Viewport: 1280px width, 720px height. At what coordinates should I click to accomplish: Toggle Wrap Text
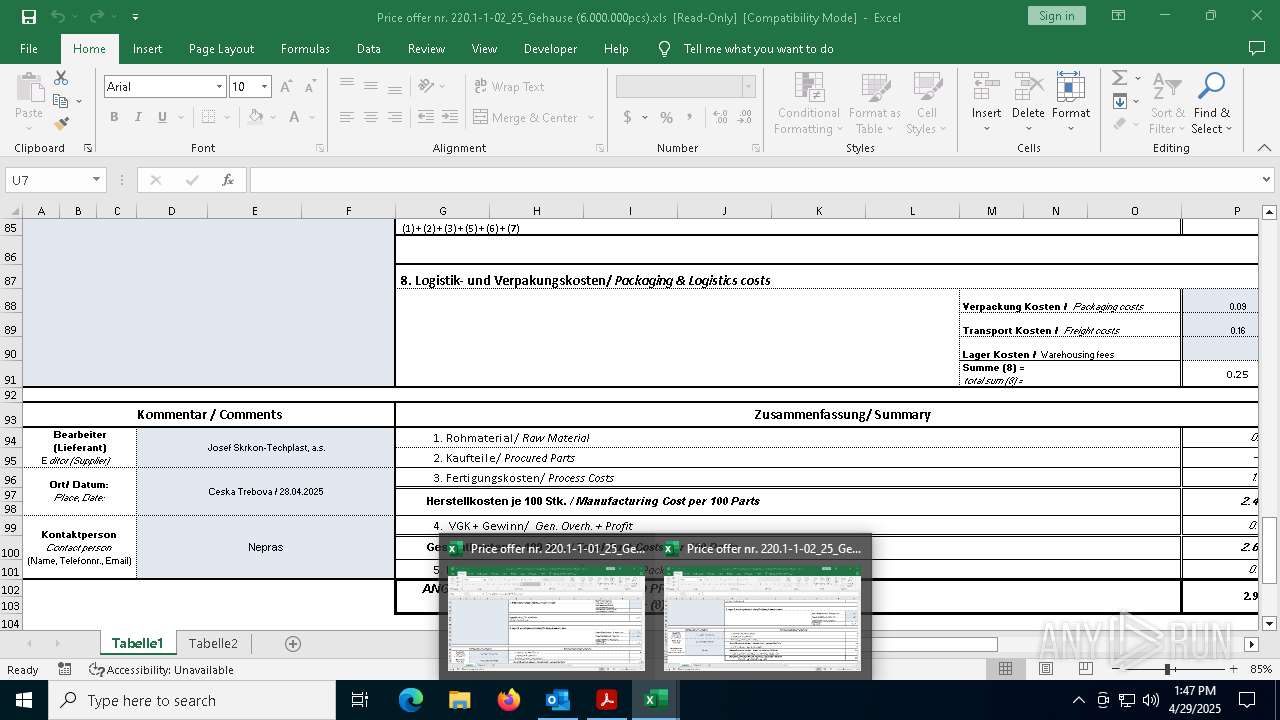click(509, 87)
